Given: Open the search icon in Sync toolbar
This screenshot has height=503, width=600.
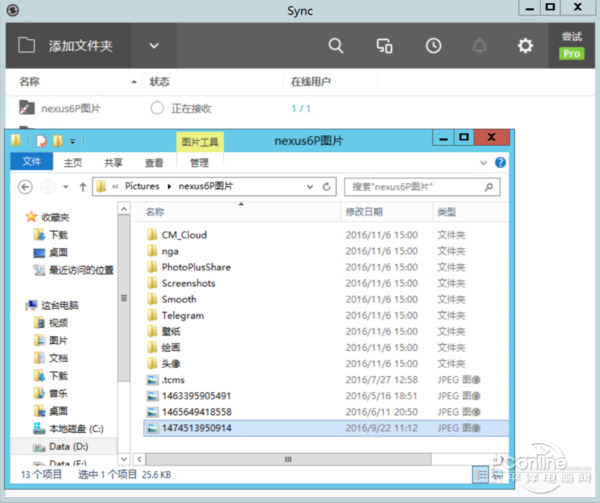Looking at the screenshot, I should point(336,46).
